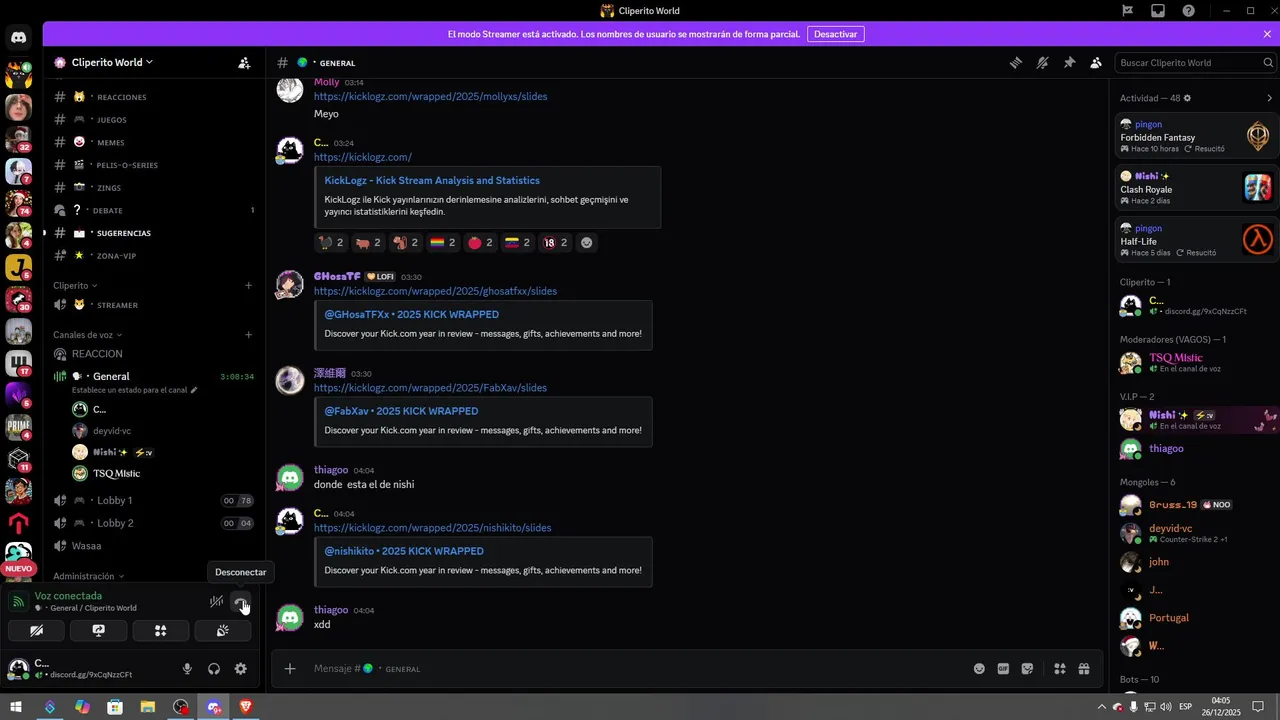The width and height of the screenshot is (1280, 720).
Task: Show pinned messages
Action: coord(1069,63)
